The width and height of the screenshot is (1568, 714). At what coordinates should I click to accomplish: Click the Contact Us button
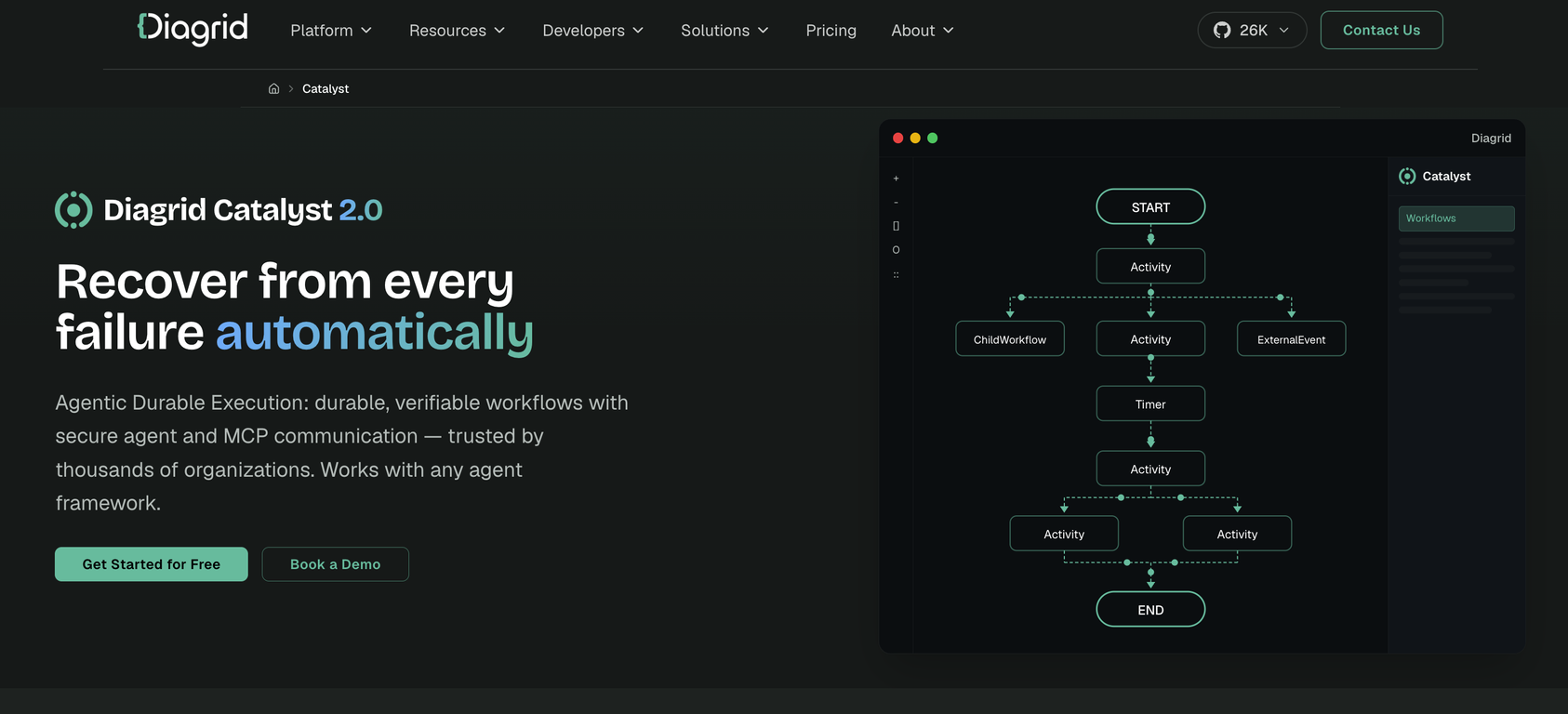click(1381, 30)
